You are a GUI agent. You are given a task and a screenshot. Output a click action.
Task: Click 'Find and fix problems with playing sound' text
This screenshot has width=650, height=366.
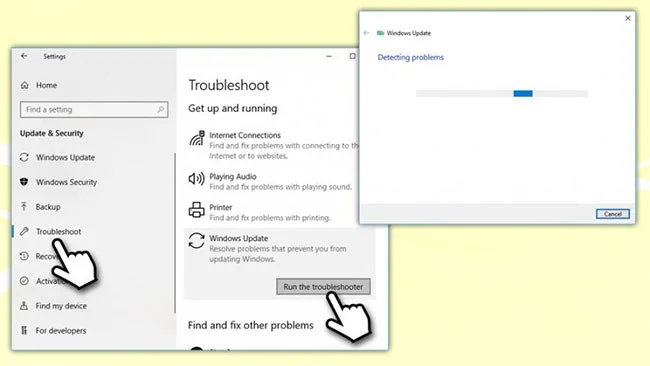click(280, 187)
